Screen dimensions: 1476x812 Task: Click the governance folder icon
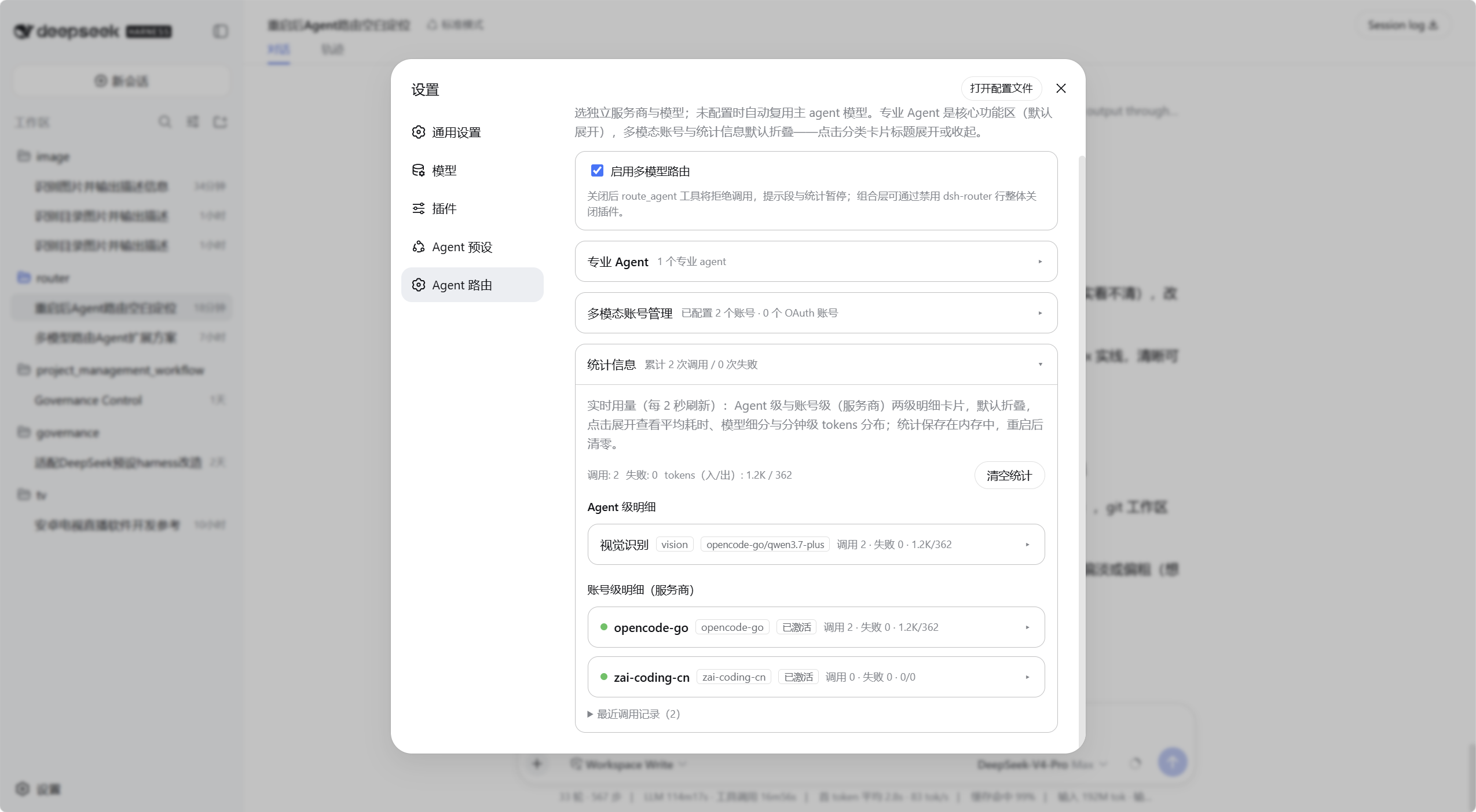[x=24, y=432]
